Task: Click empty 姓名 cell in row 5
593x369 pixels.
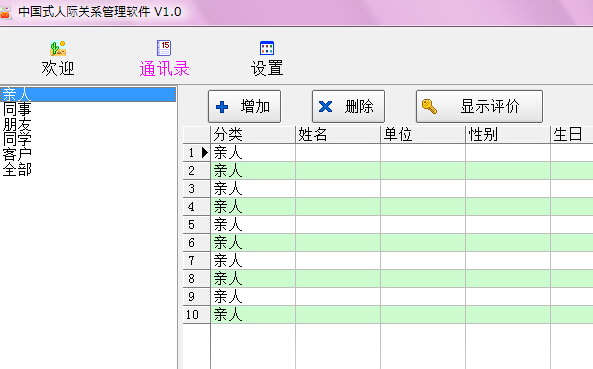Action: click(338, 225)
